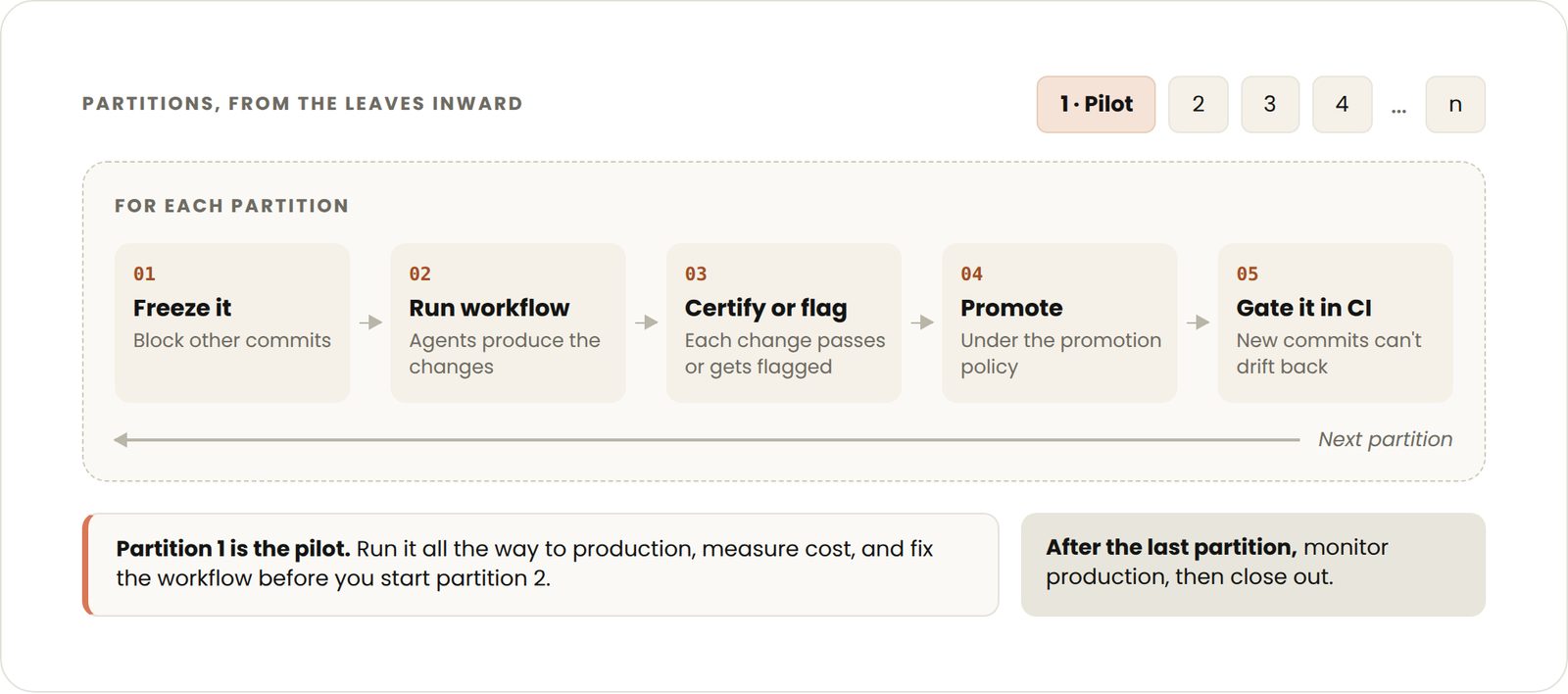Open the 05 Gate it in CI card

click(1335, 322)
